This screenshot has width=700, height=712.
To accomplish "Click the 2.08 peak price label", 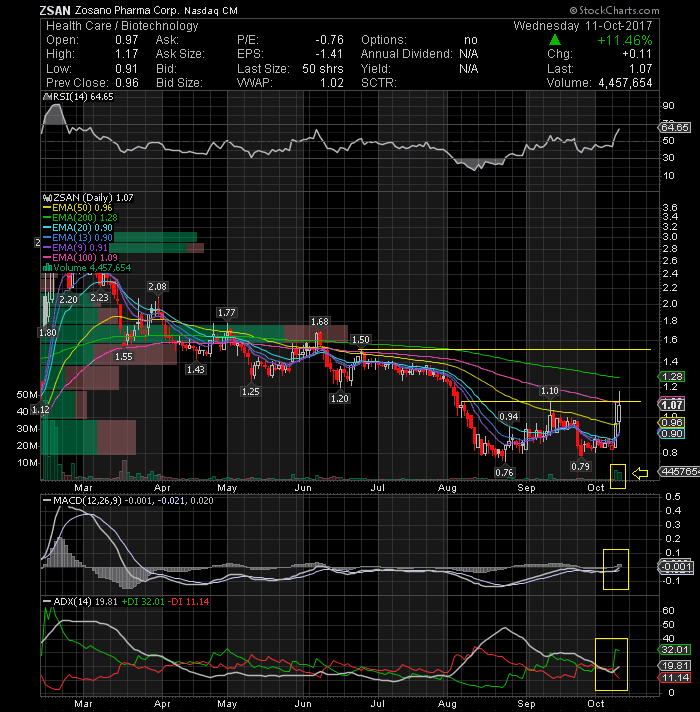I will click(158, 287).
